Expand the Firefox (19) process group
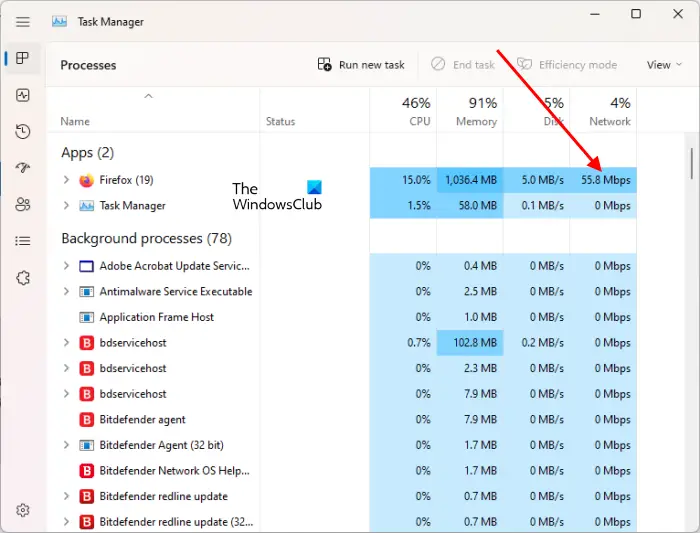 [67, 179]
